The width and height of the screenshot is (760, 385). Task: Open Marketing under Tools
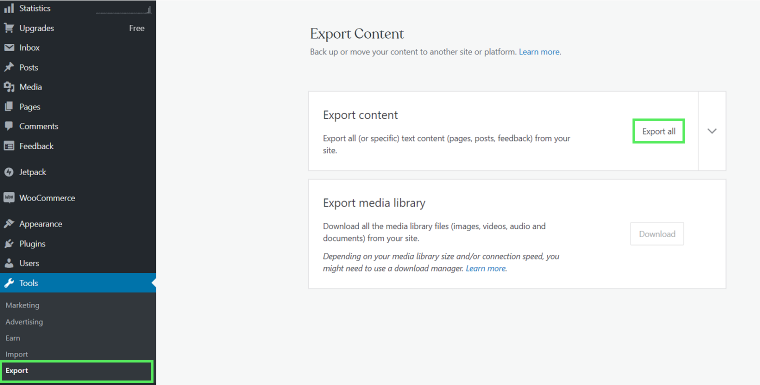tap(22, 305)
